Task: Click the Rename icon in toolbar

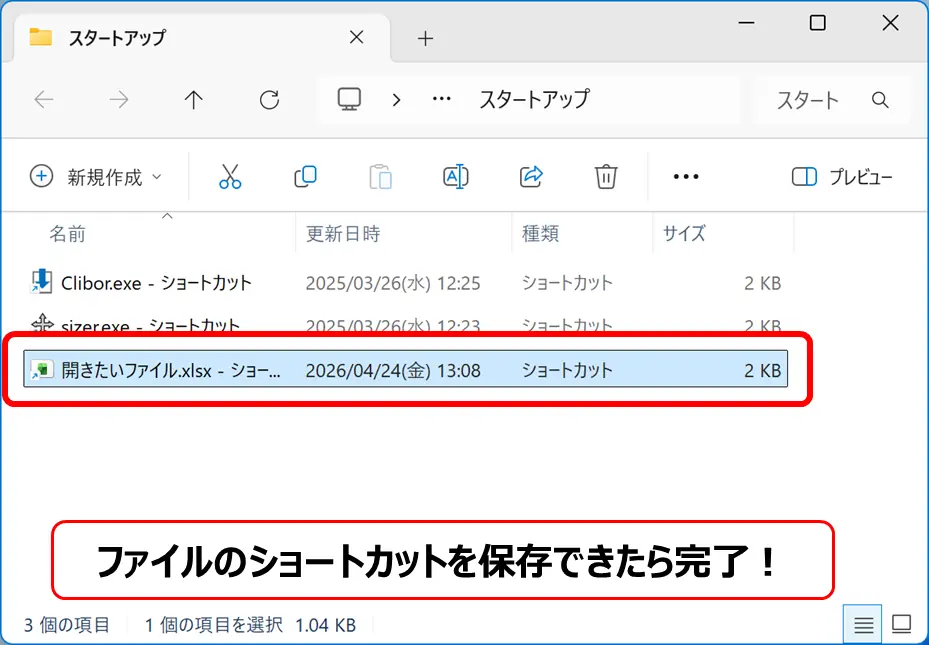Action: (455, 177)
